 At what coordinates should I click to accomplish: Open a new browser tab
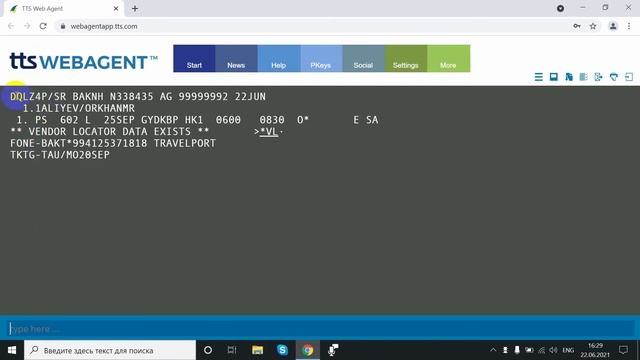(x=135, y=9)
